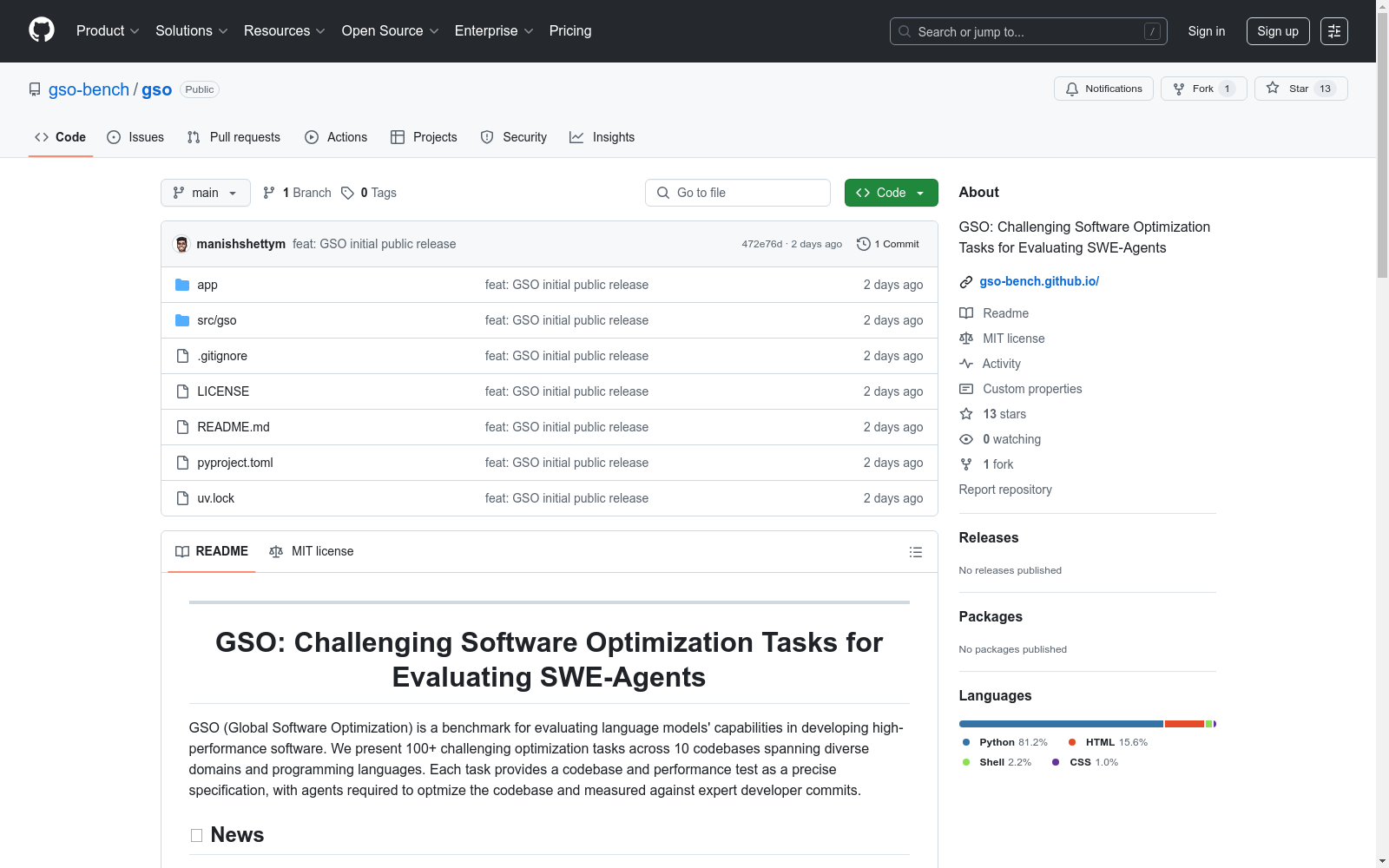Click the Python segment of languages bar
Screen dimensions: 1389x868
click(1061, 724)
